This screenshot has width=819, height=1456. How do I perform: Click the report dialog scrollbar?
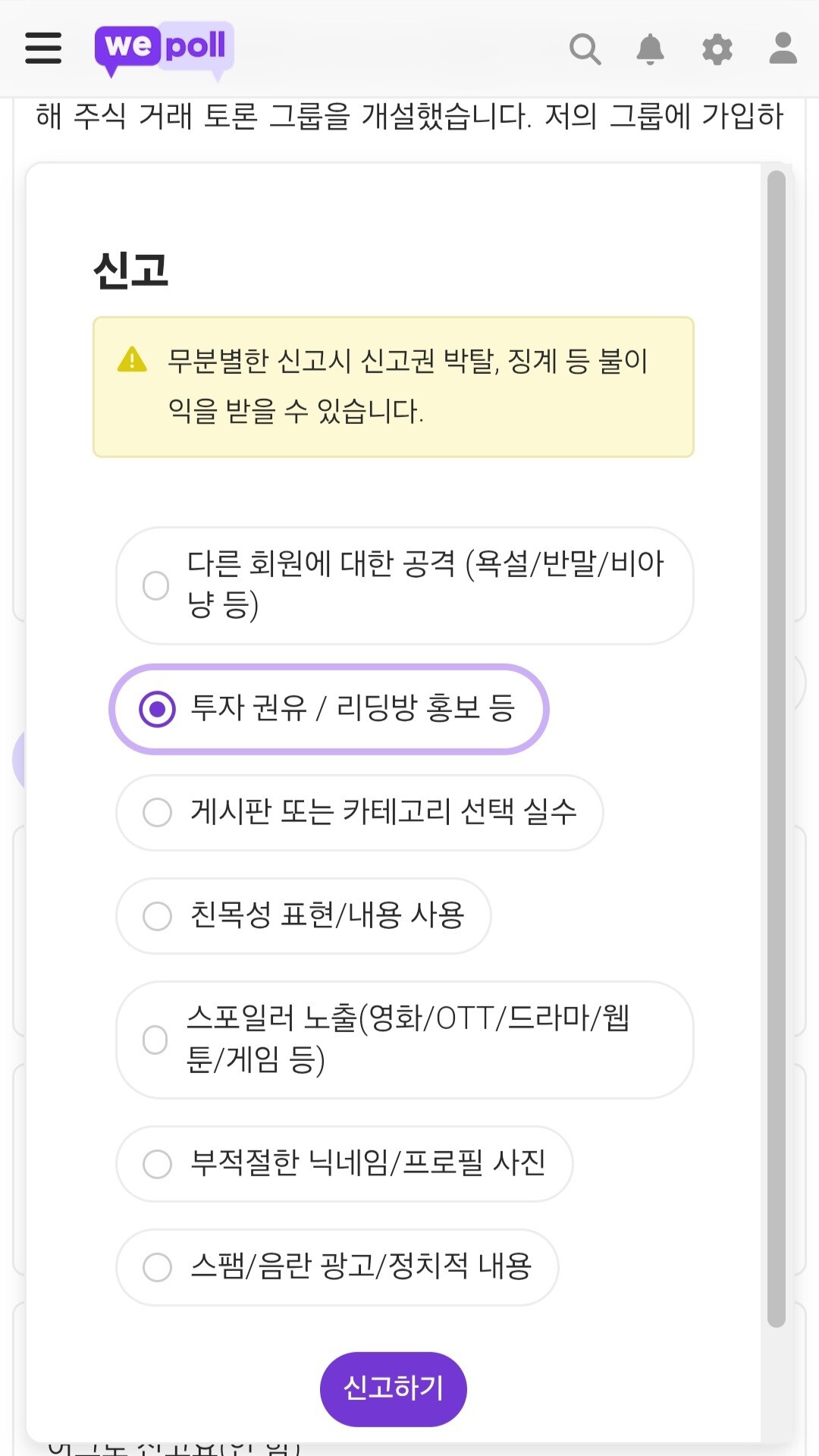(x=776, y=748)
